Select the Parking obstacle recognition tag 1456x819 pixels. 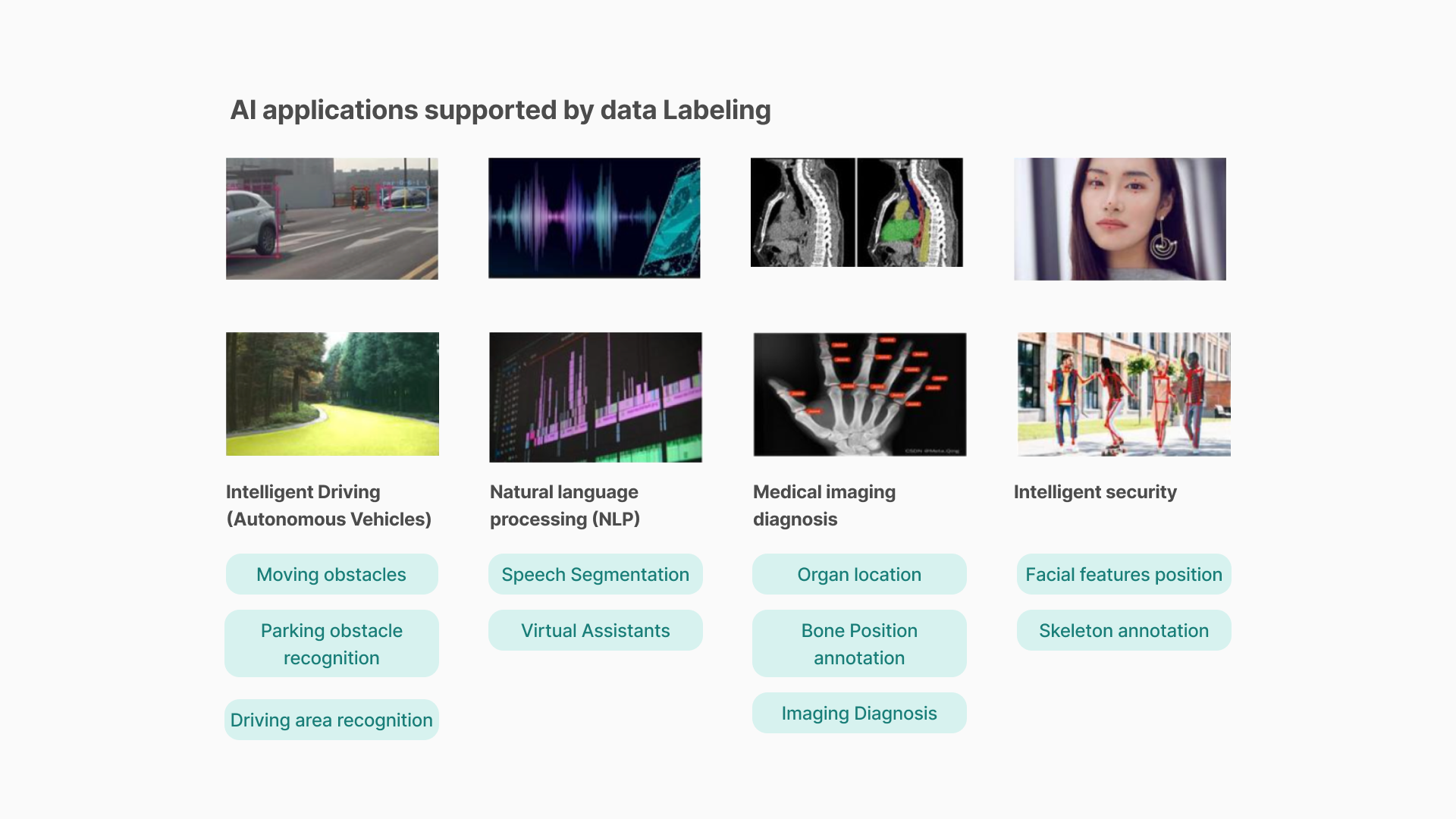click(331, 644)
